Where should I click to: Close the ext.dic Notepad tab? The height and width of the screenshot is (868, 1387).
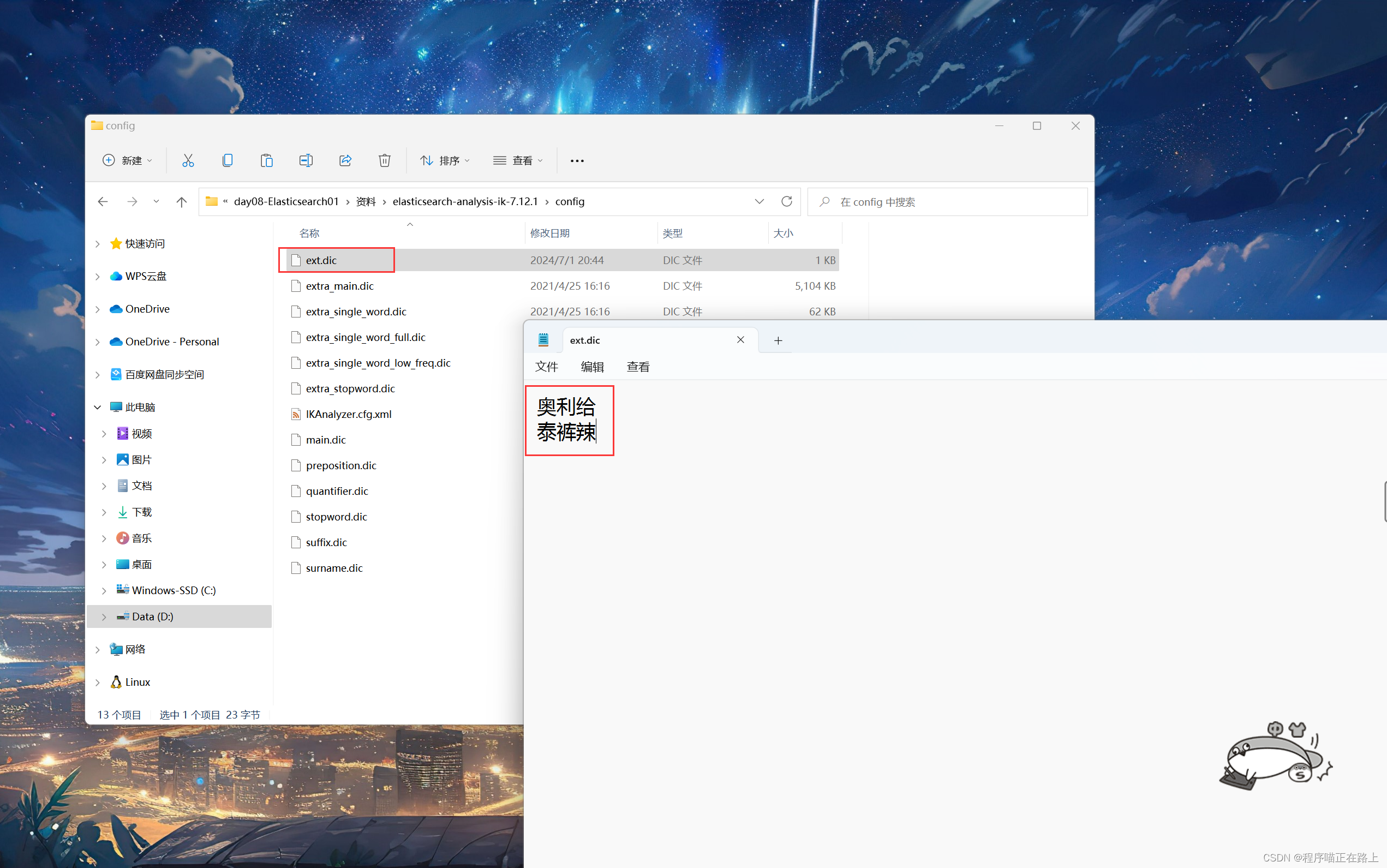pos(740,340)
